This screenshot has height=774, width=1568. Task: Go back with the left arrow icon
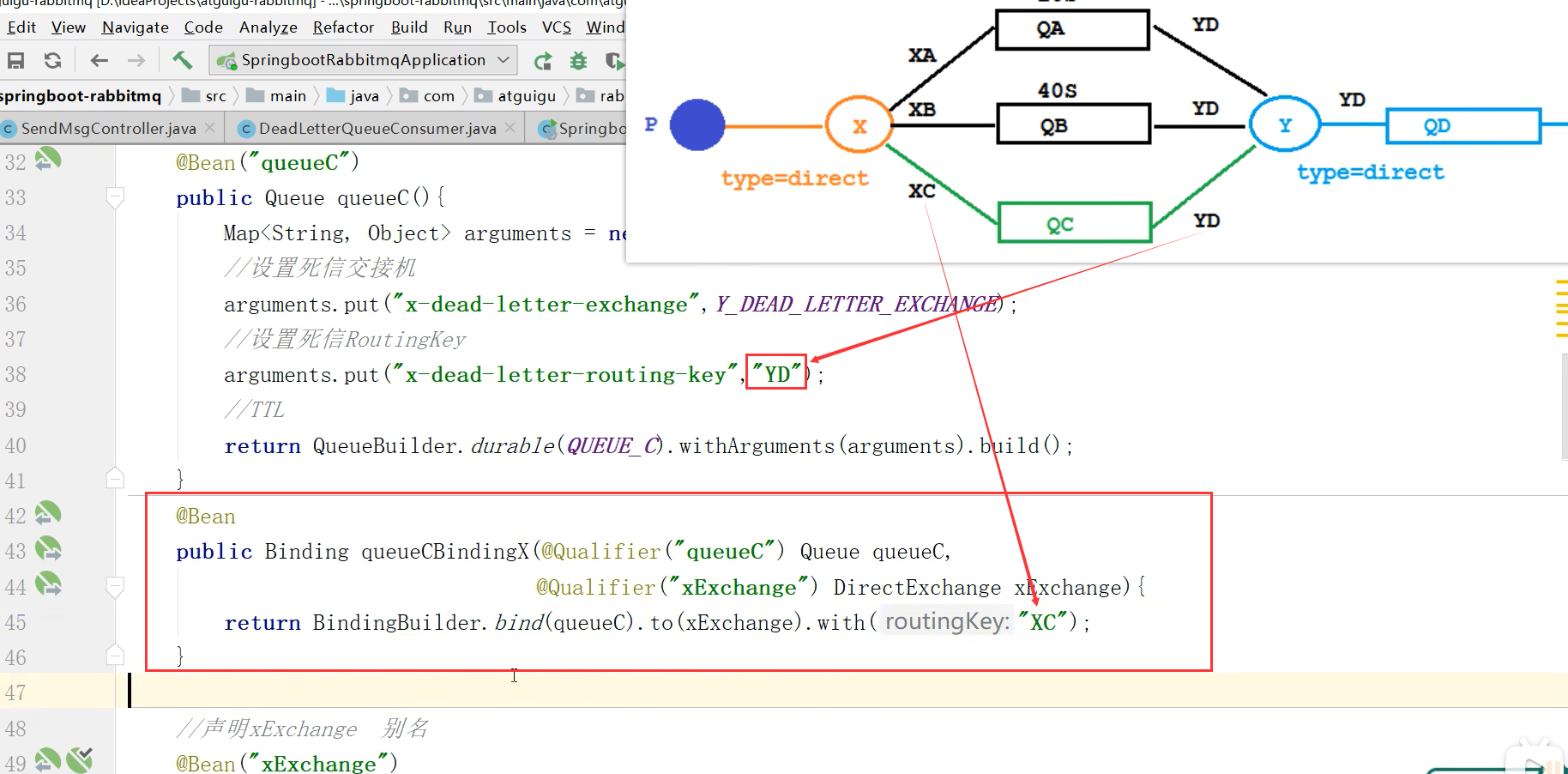(100, 60)
